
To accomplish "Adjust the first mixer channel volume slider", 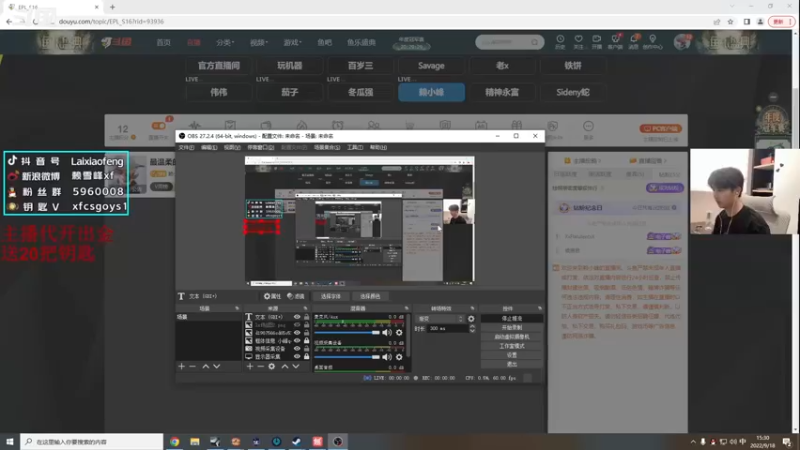I will click(x=347, y=333).
